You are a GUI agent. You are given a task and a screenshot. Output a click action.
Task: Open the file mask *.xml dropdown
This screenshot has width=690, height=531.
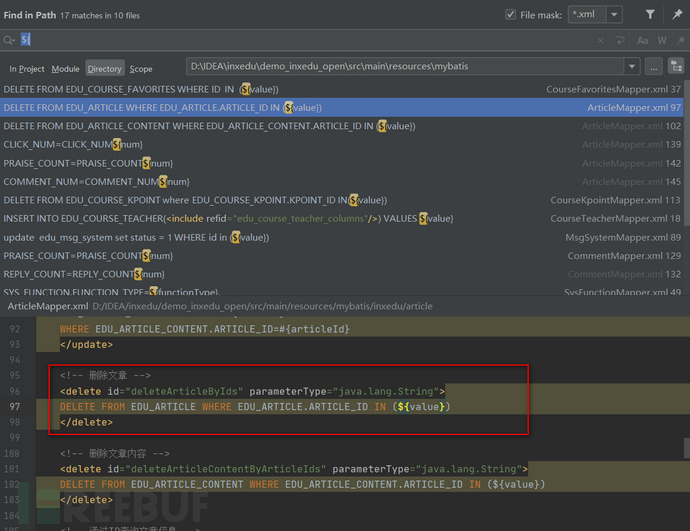point(613,14)
